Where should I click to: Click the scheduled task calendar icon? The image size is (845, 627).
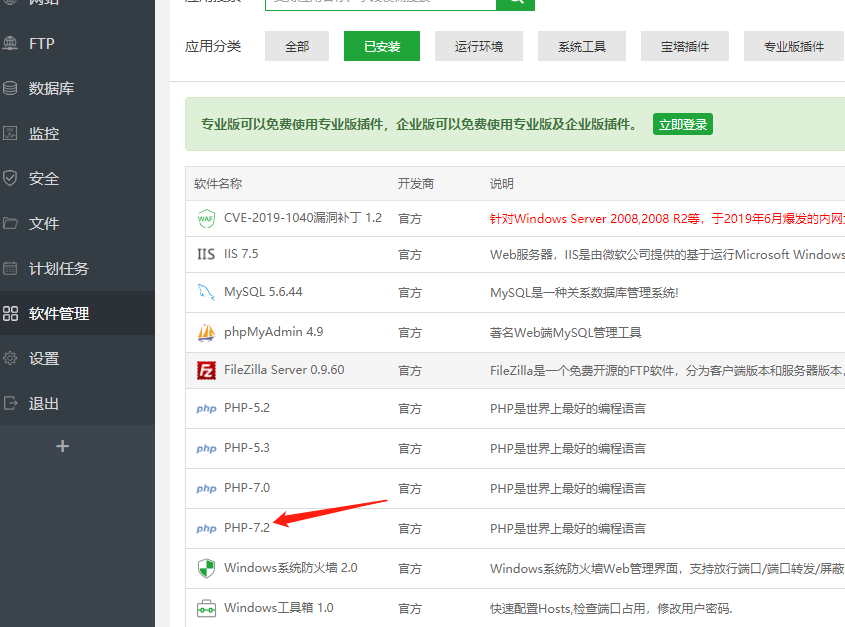[10, 268]
